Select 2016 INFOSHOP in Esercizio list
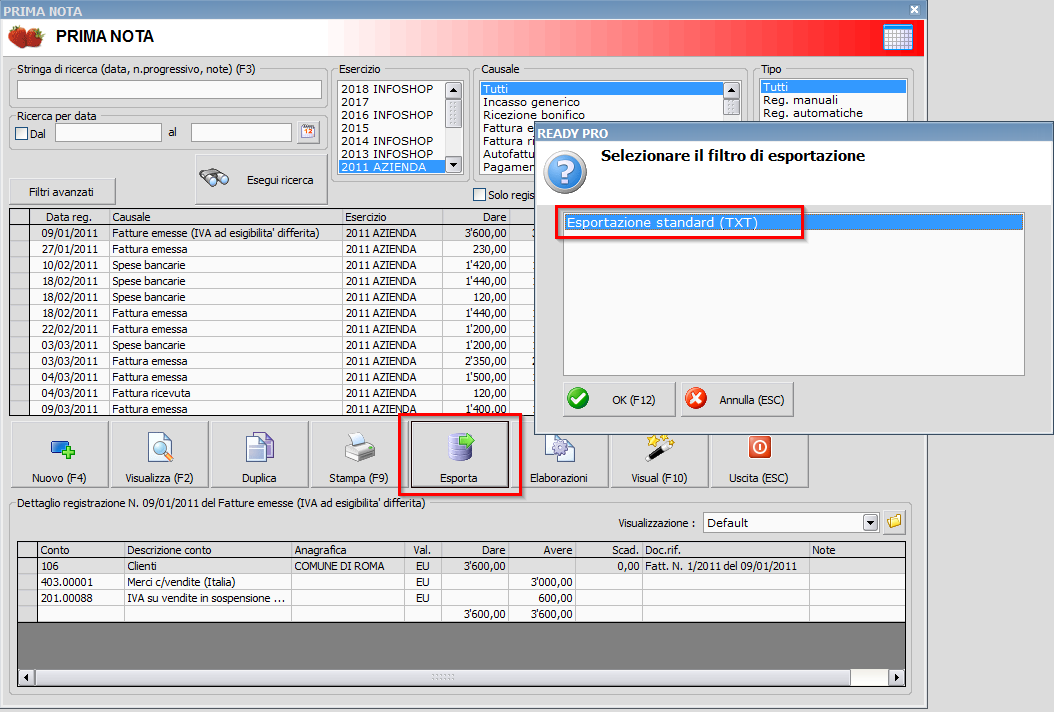This screenshot has height=712, width=1054. pyautogui.click(x=392, y=115)
